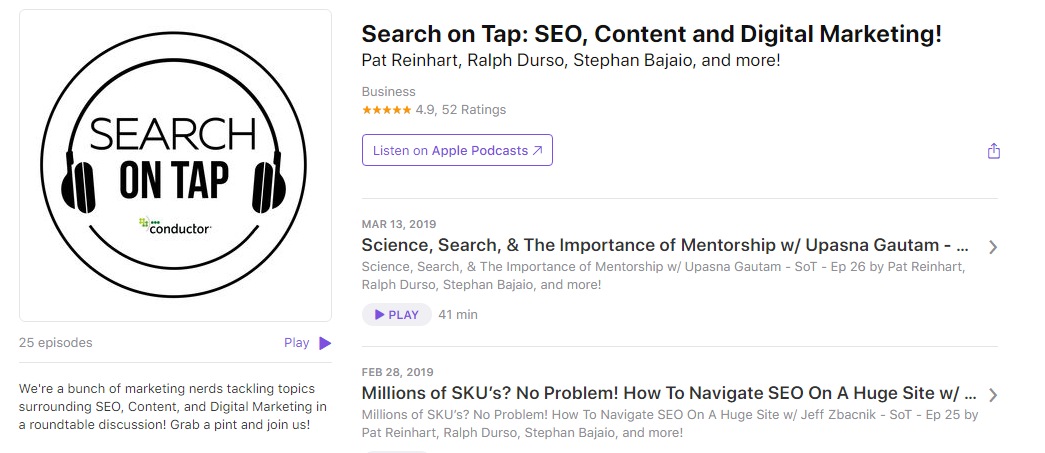This screenshot has width=1045, height=453.
Task: Open the Science, Search & Mentorship episode title
Action: [x=665, y=245]
